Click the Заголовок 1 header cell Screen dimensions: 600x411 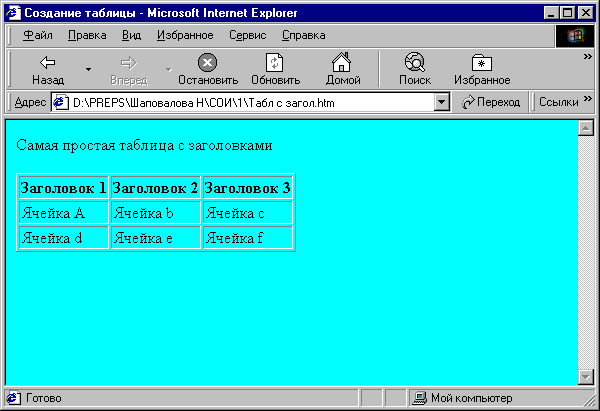(64, 188)
